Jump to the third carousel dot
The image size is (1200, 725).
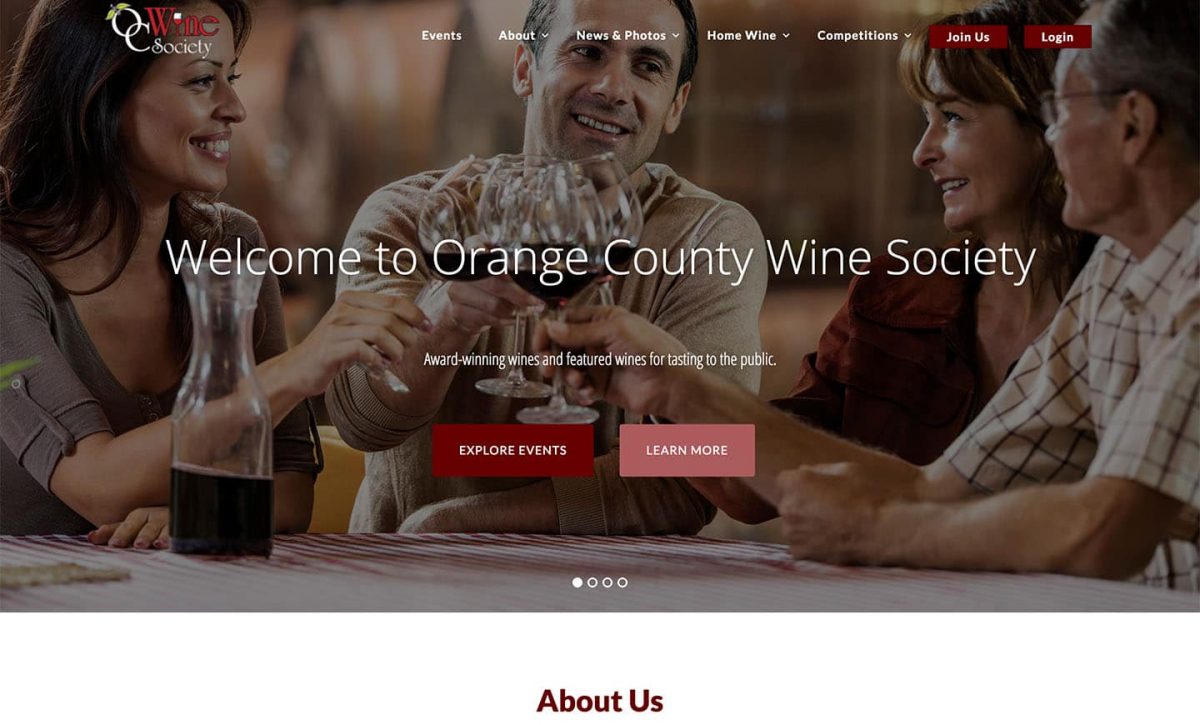[x=607, y=582]
